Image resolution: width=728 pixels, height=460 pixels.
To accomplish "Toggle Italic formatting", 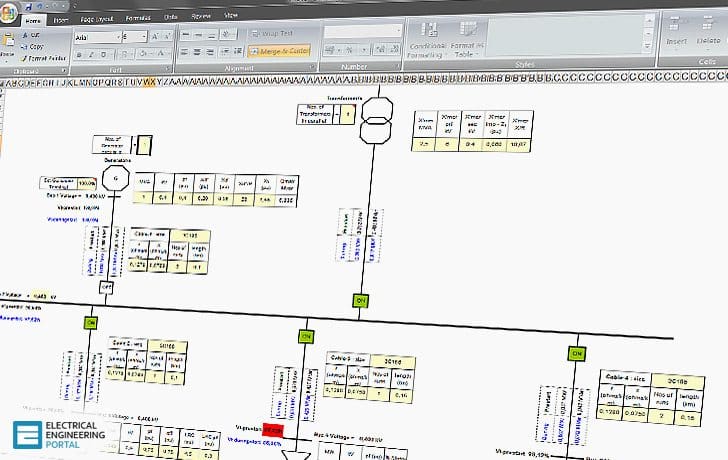I will tap(91, 55).
